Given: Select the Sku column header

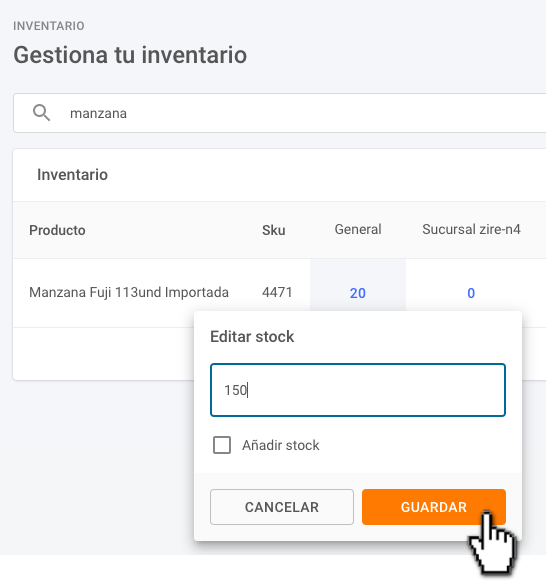Looking at the screenshot, I should tap(274, 230).
